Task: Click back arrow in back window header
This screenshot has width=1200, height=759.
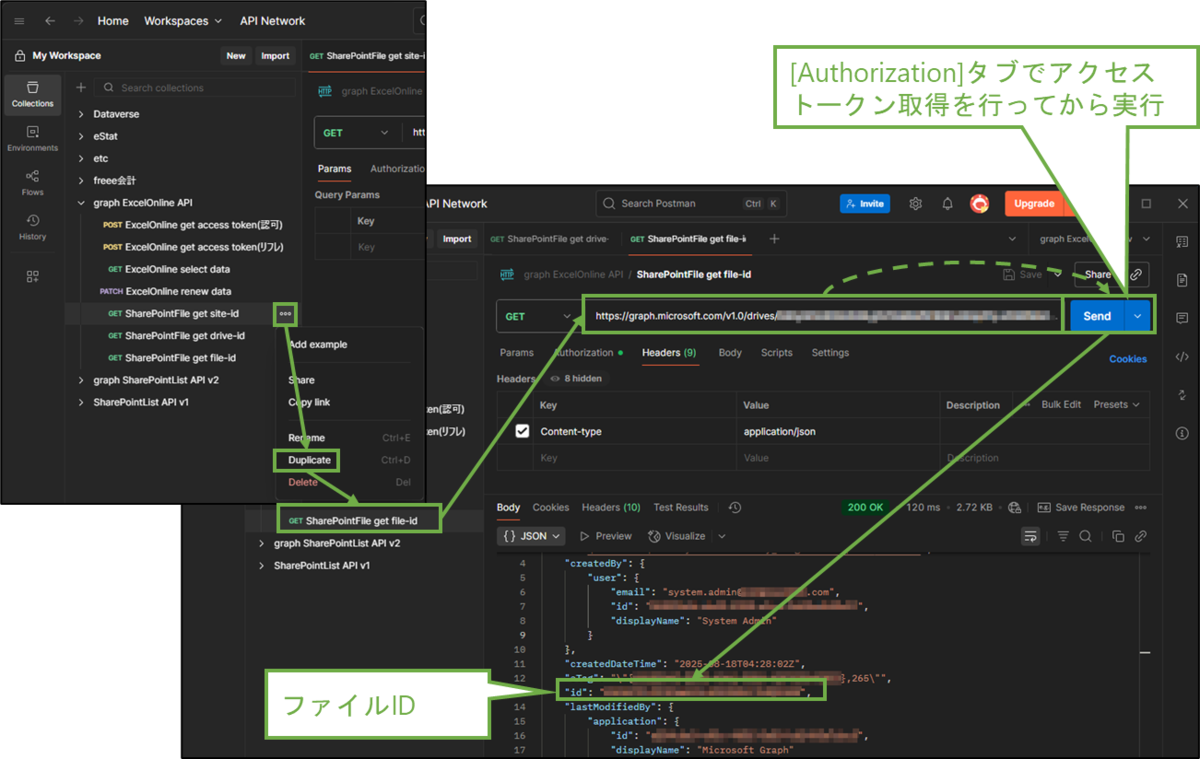Action: (50, 21)
